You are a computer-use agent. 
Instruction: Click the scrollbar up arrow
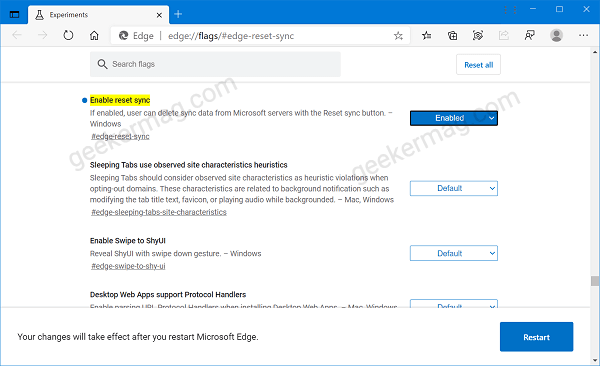pos(595,52)
